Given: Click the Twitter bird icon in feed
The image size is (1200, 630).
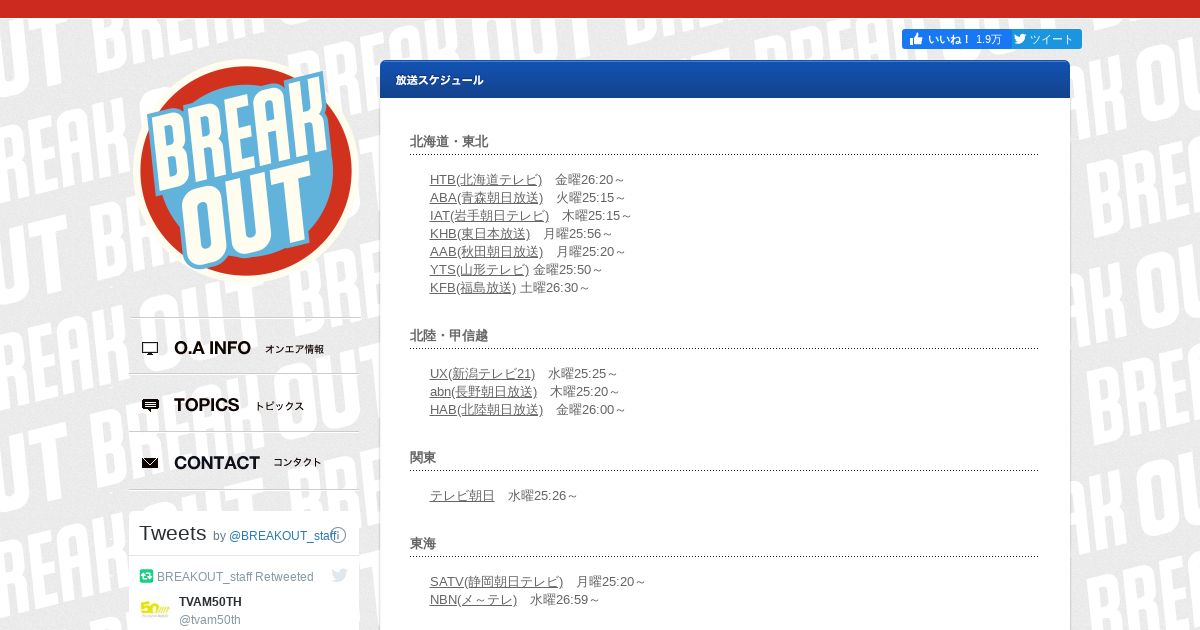Looking at the screenshot, I should pos(339,576).
